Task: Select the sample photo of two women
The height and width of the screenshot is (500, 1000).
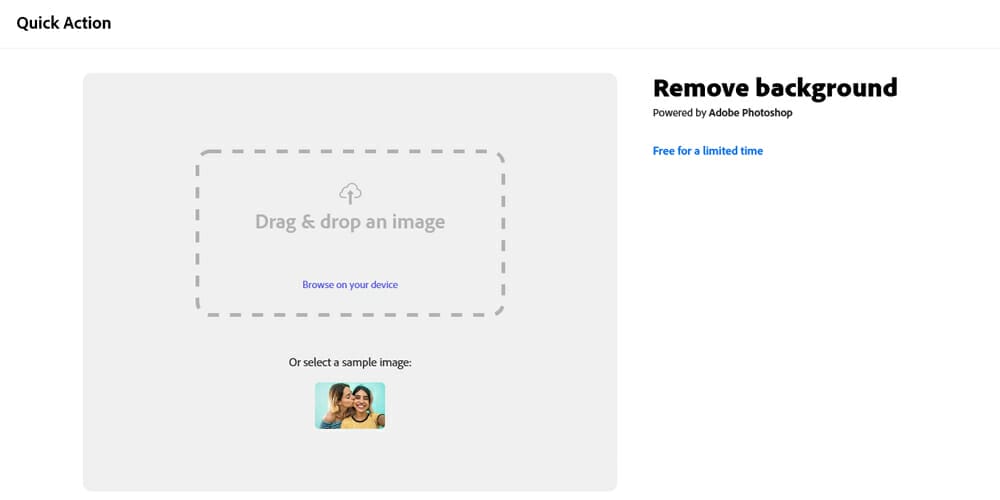Action: point(350,406)
